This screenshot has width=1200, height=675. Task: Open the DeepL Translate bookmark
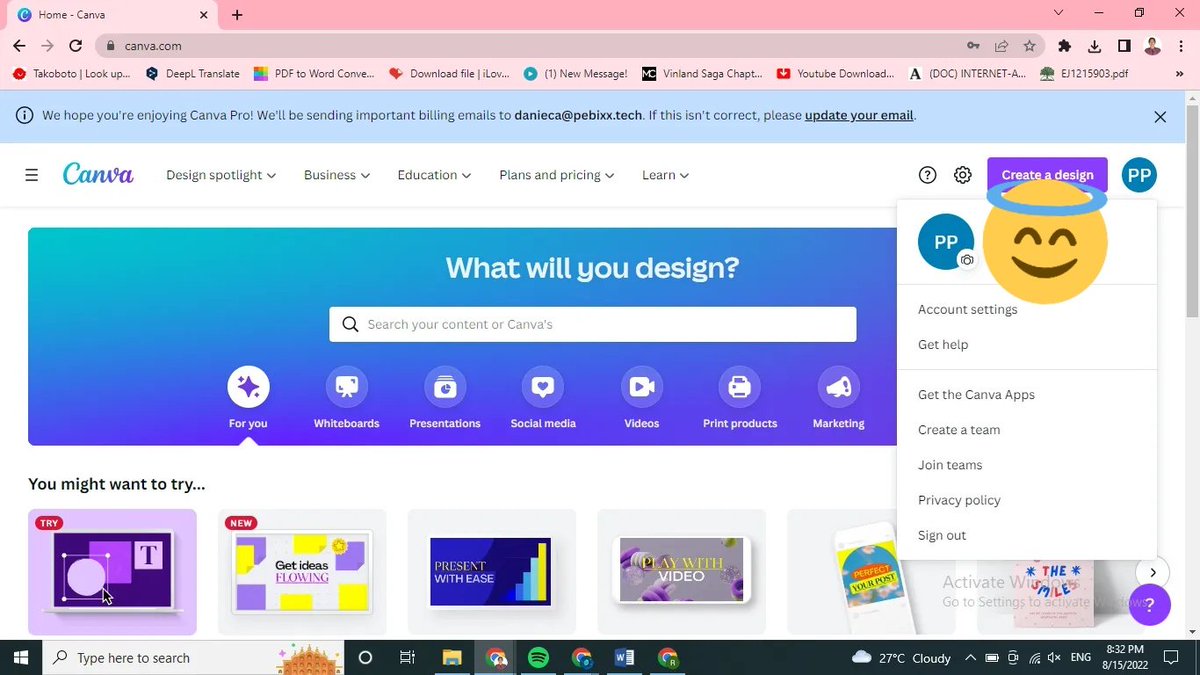tap(193, 74)
